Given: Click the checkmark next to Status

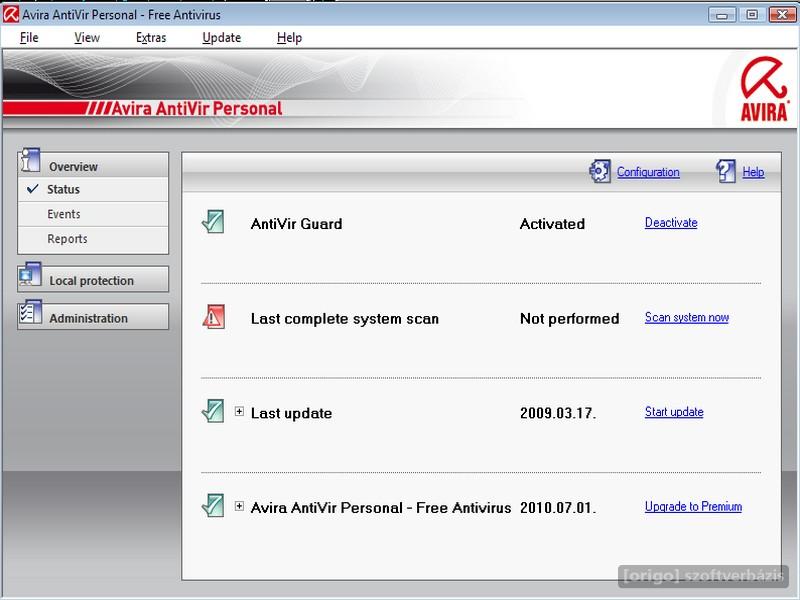Looking at the screenshot, I should point(32,189).
